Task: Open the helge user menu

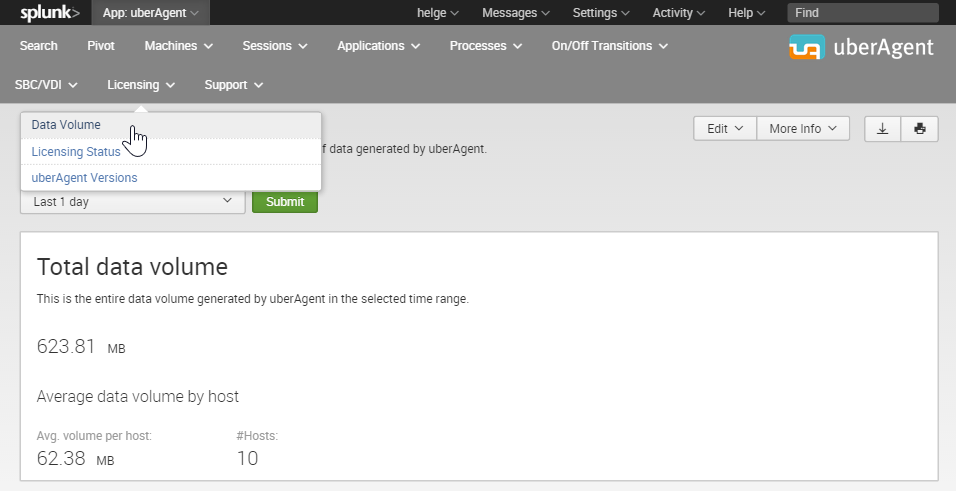Action: 438,13
